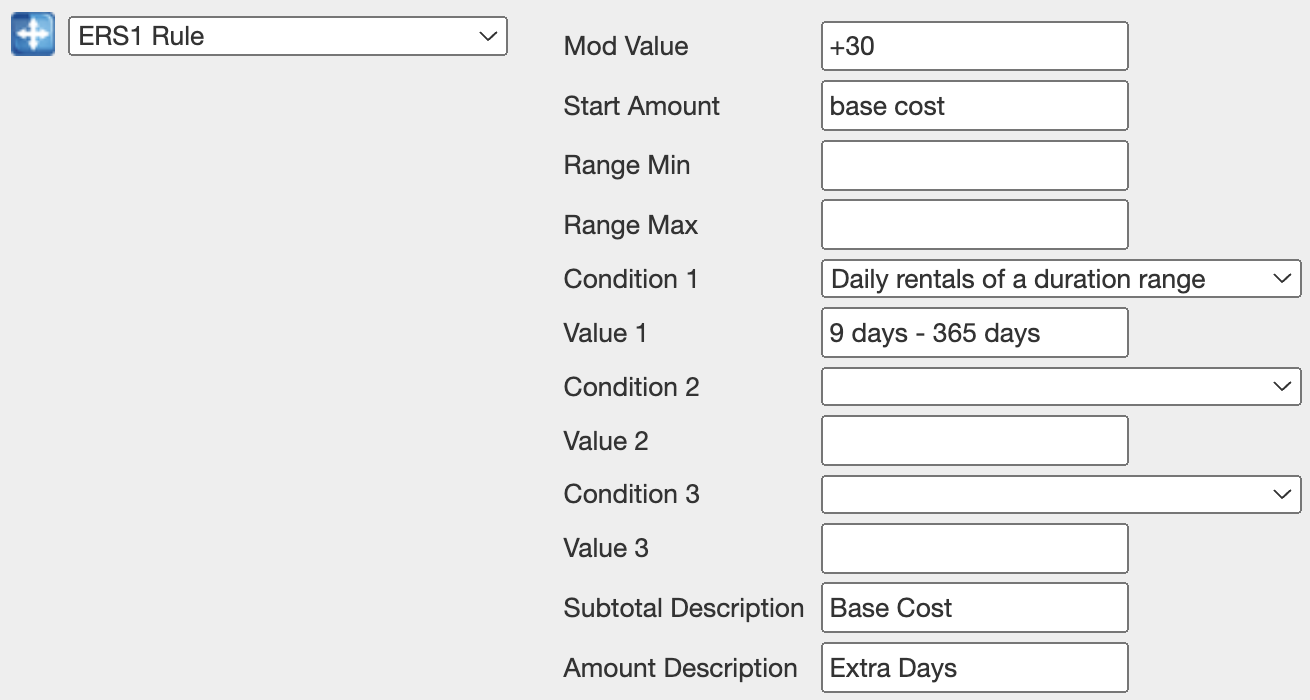Click the empty Range Max field
This screenshot has height=700, width=1310.
[974, 225]
